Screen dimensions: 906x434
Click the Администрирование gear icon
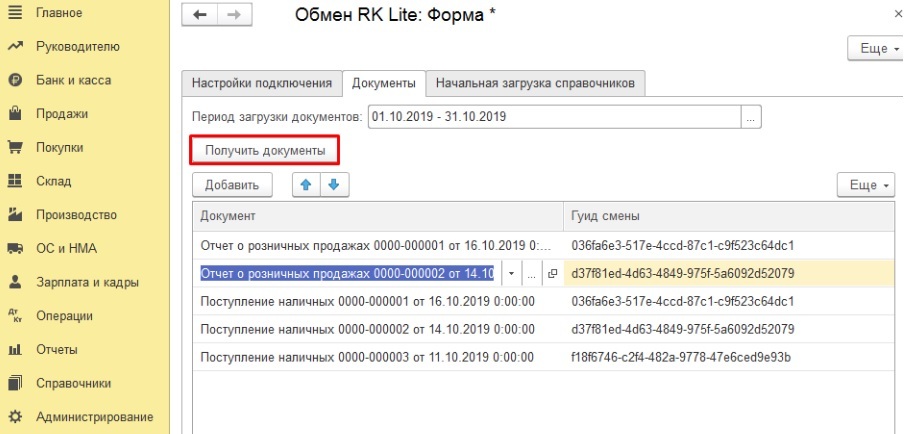[15, 417]
